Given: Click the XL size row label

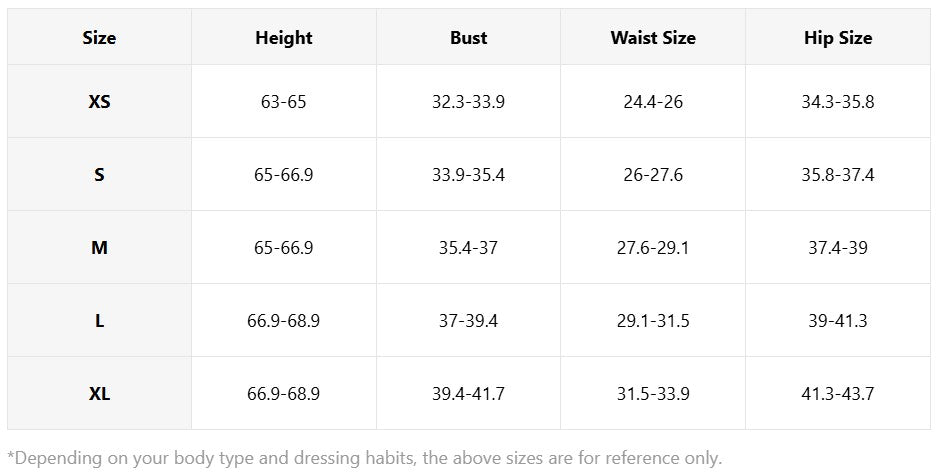Looking at the screenshot, I should (x=99, y=394).
